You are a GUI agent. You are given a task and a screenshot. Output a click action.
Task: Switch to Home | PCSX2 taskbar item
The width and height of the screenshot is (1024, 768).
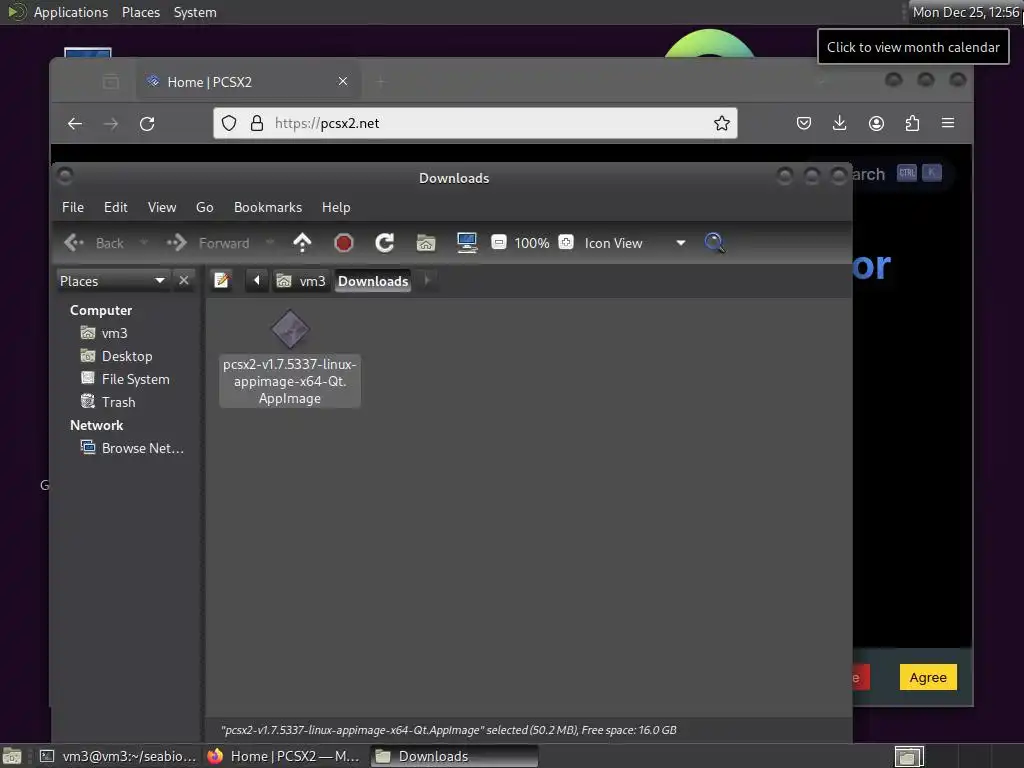(285, 756)
